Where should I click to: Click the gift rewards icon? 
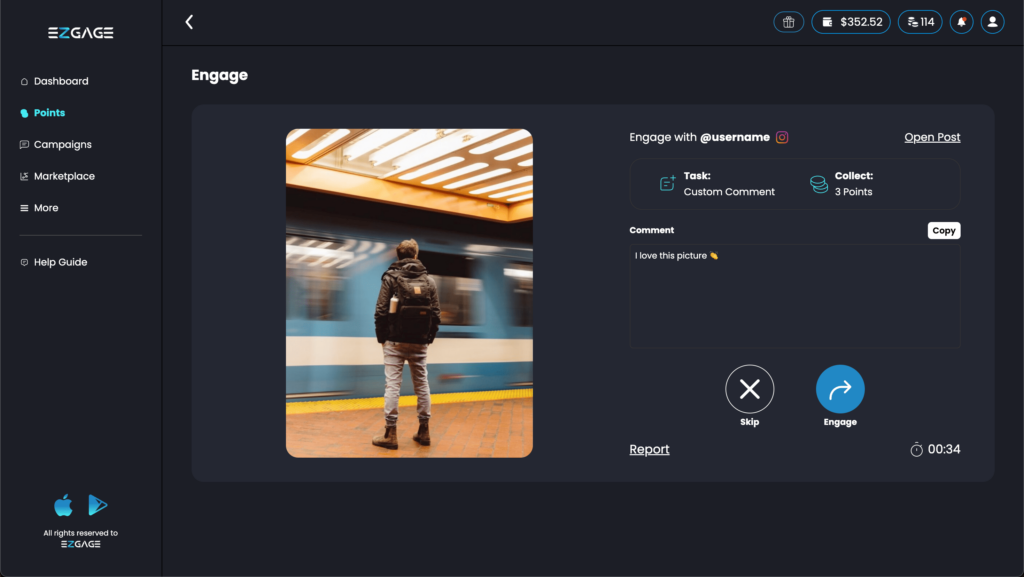point(788,22)
